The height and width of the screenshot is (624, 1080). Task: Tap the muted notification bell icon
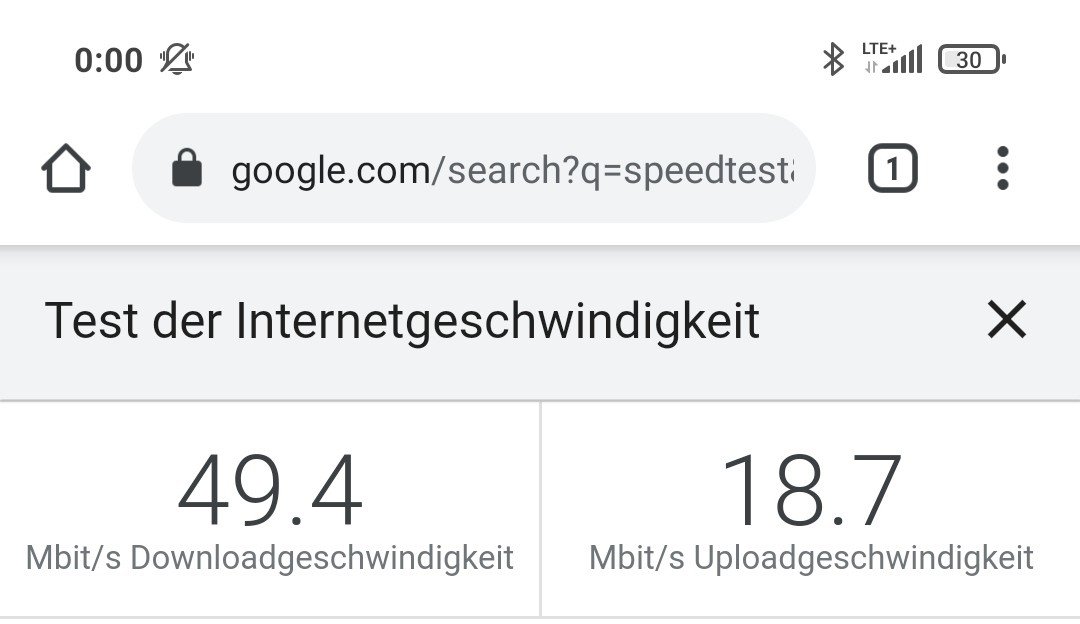pos(177,59)
